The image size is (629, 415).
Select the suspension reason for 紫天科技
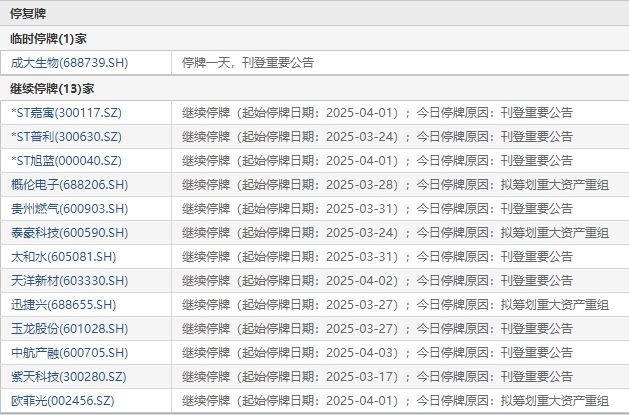pos(377,377)
